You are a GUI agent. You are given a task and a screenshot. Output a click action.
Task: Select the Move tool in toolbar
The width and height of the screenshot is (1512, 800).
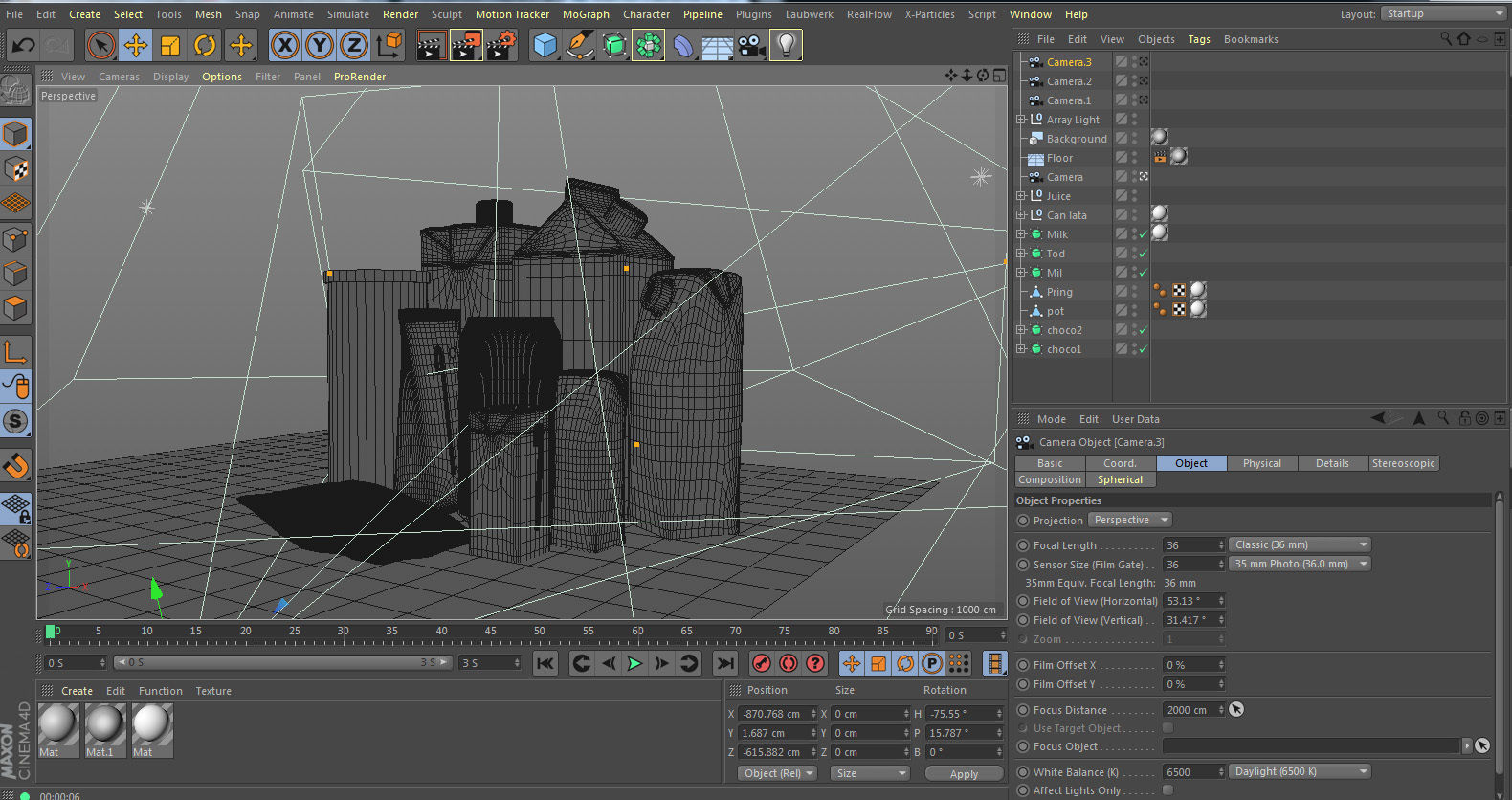[136, 45]
